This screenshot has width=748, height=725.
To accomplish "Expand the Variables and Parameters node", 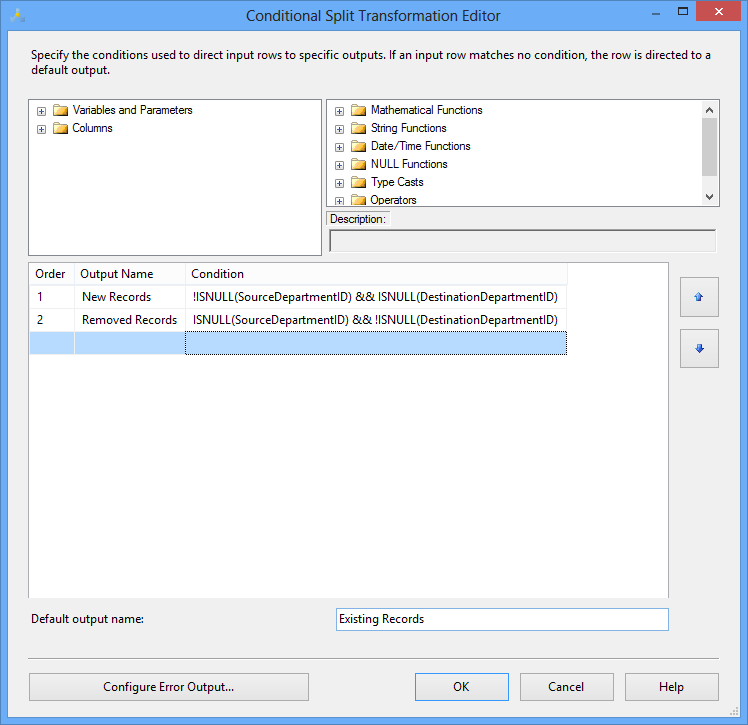I will [x=41, y=111].
